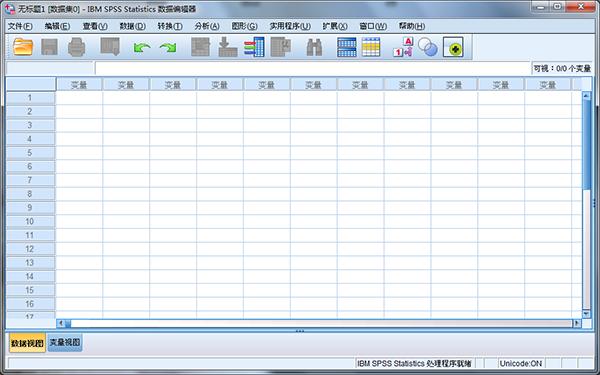Select row header 3
Viewport: 600px width, 375px height.
pyautogui.click(x=31, y=126)
